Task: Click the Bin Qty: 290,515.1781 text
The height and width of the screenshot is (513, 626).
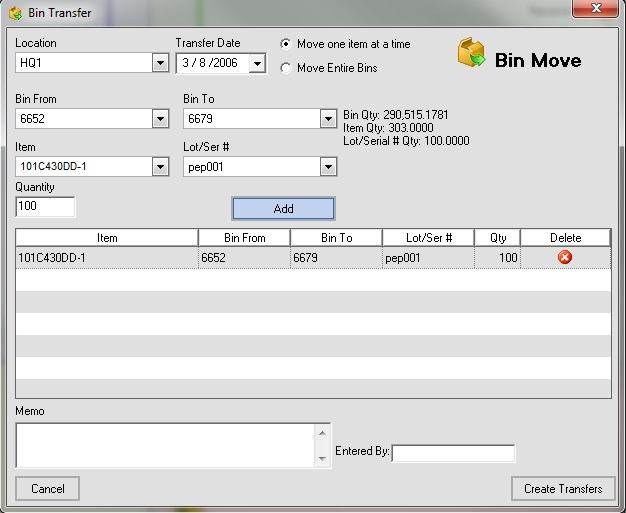Action: tap(396, 115)
